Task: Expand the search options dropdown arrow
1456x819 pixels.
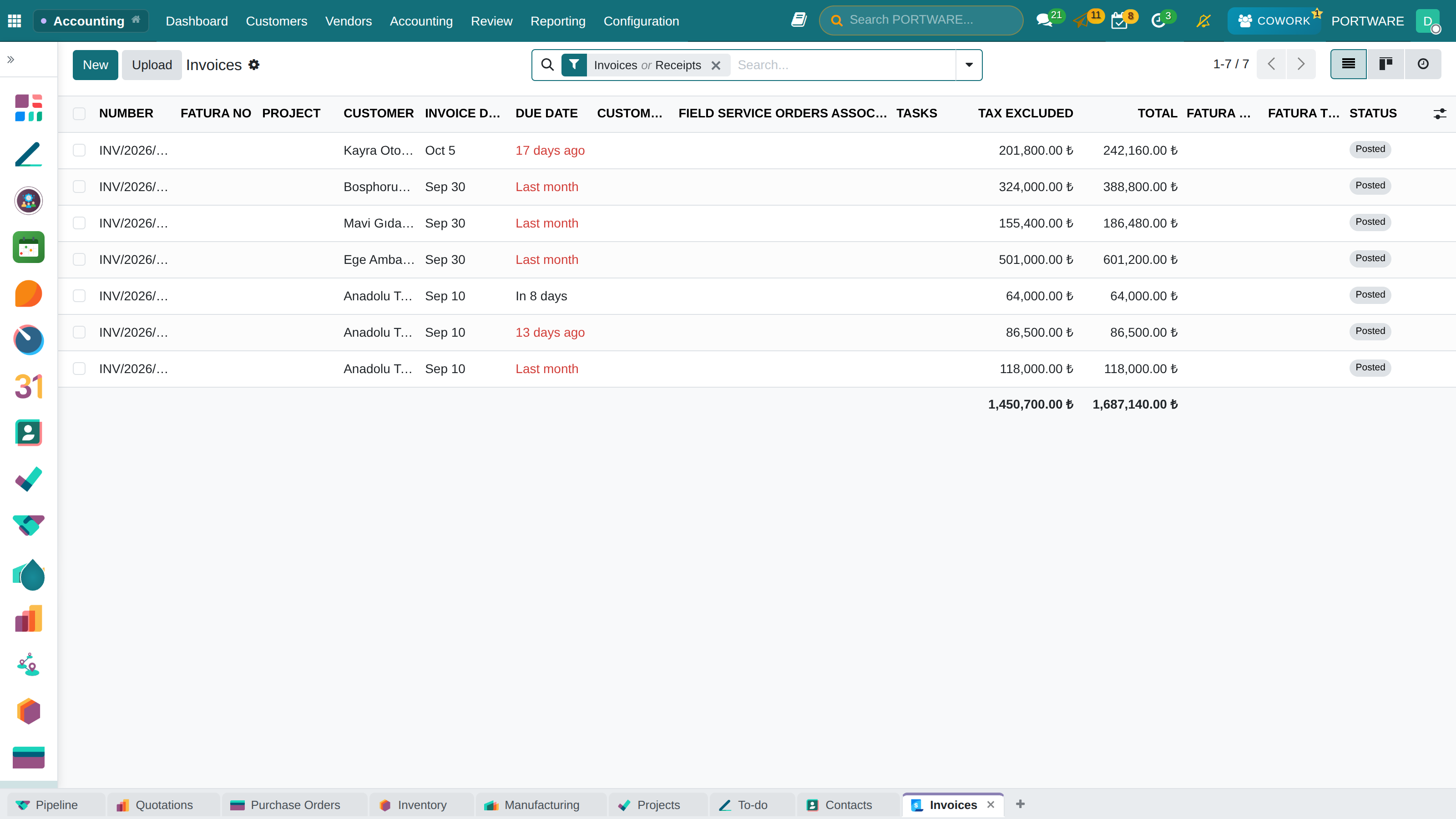Action: [969, 65]
